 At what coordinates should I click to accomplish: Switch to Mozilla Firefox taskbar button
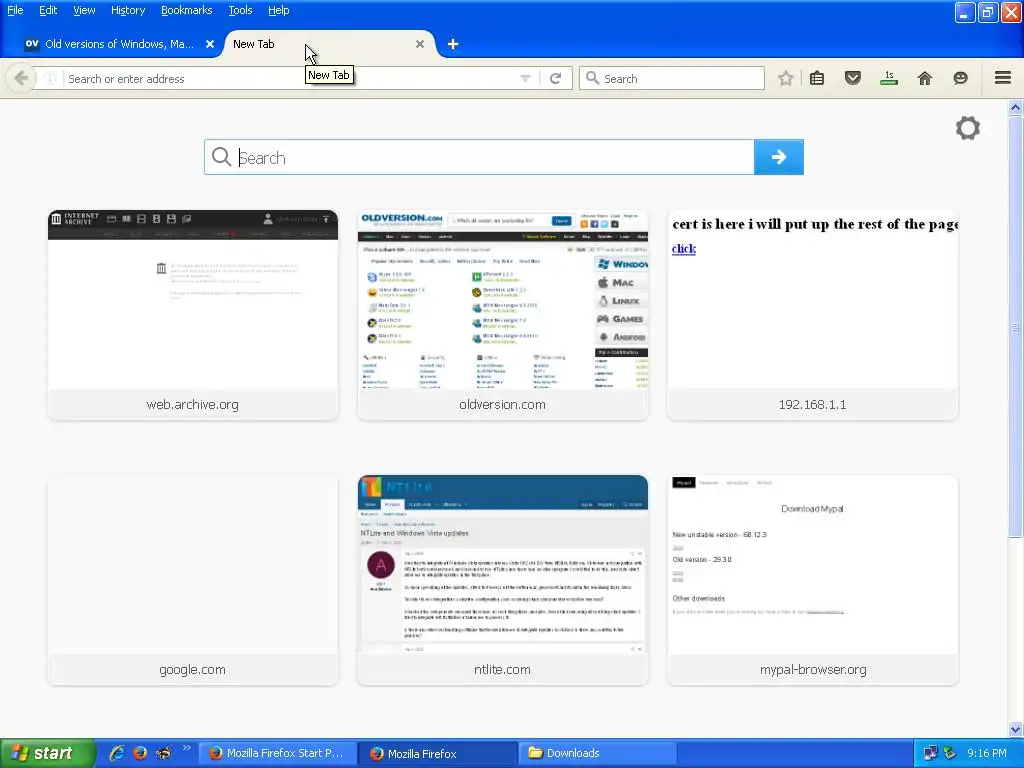(x=439, y=753)
